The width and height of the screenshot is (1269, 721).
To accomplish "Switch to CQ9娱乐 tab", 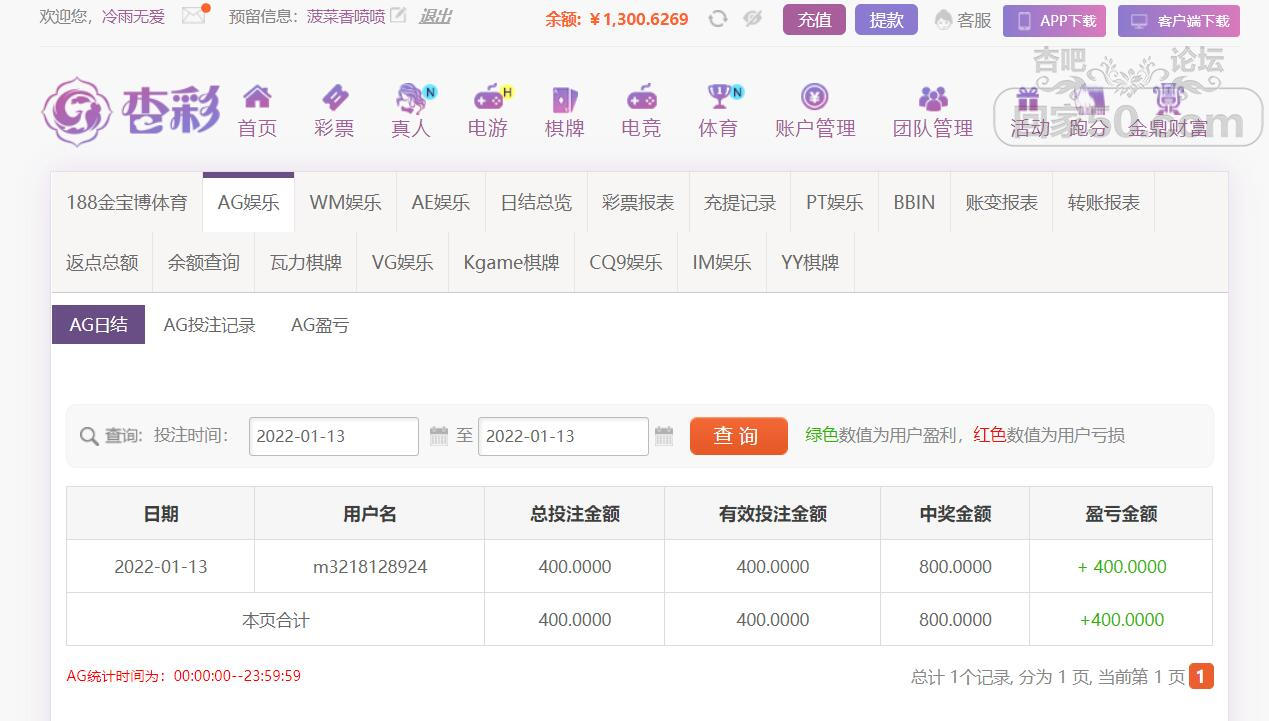I will [625, 262].
